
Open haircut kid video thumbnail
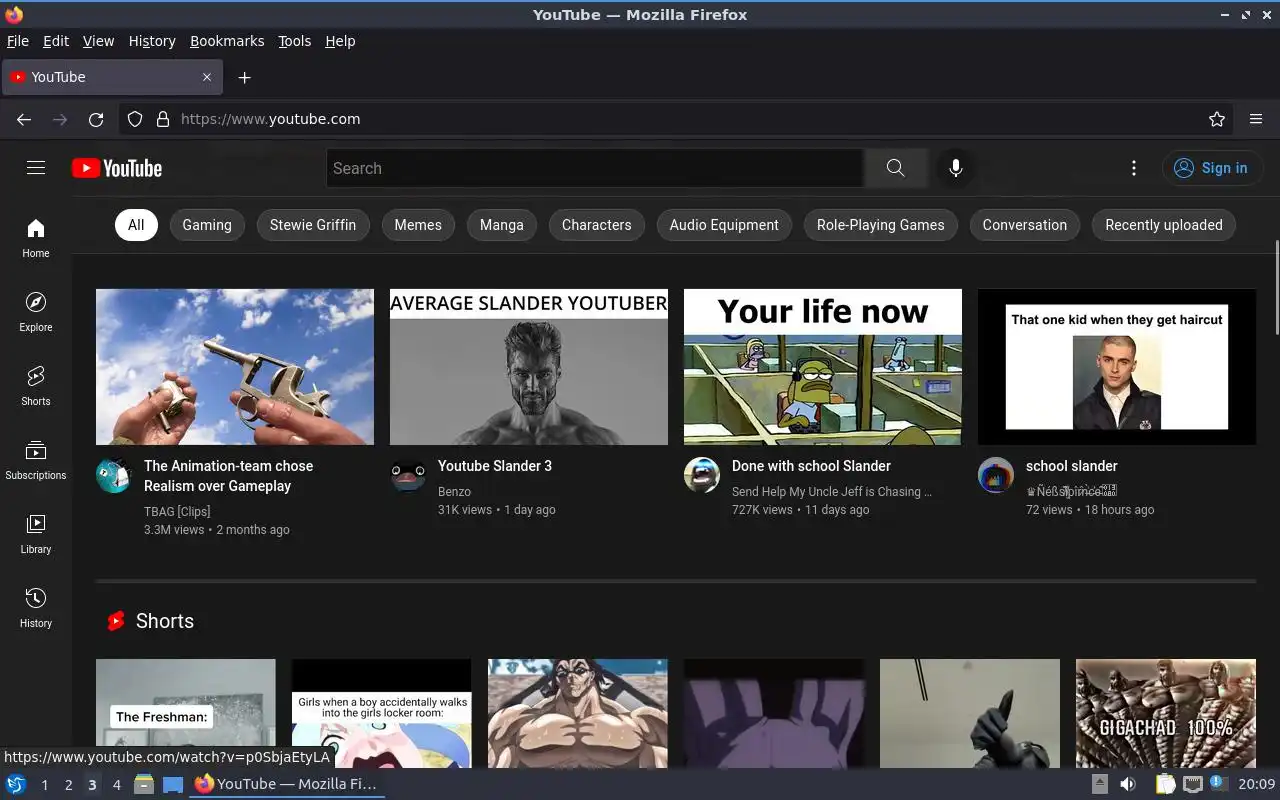(x=1117, y=367)
